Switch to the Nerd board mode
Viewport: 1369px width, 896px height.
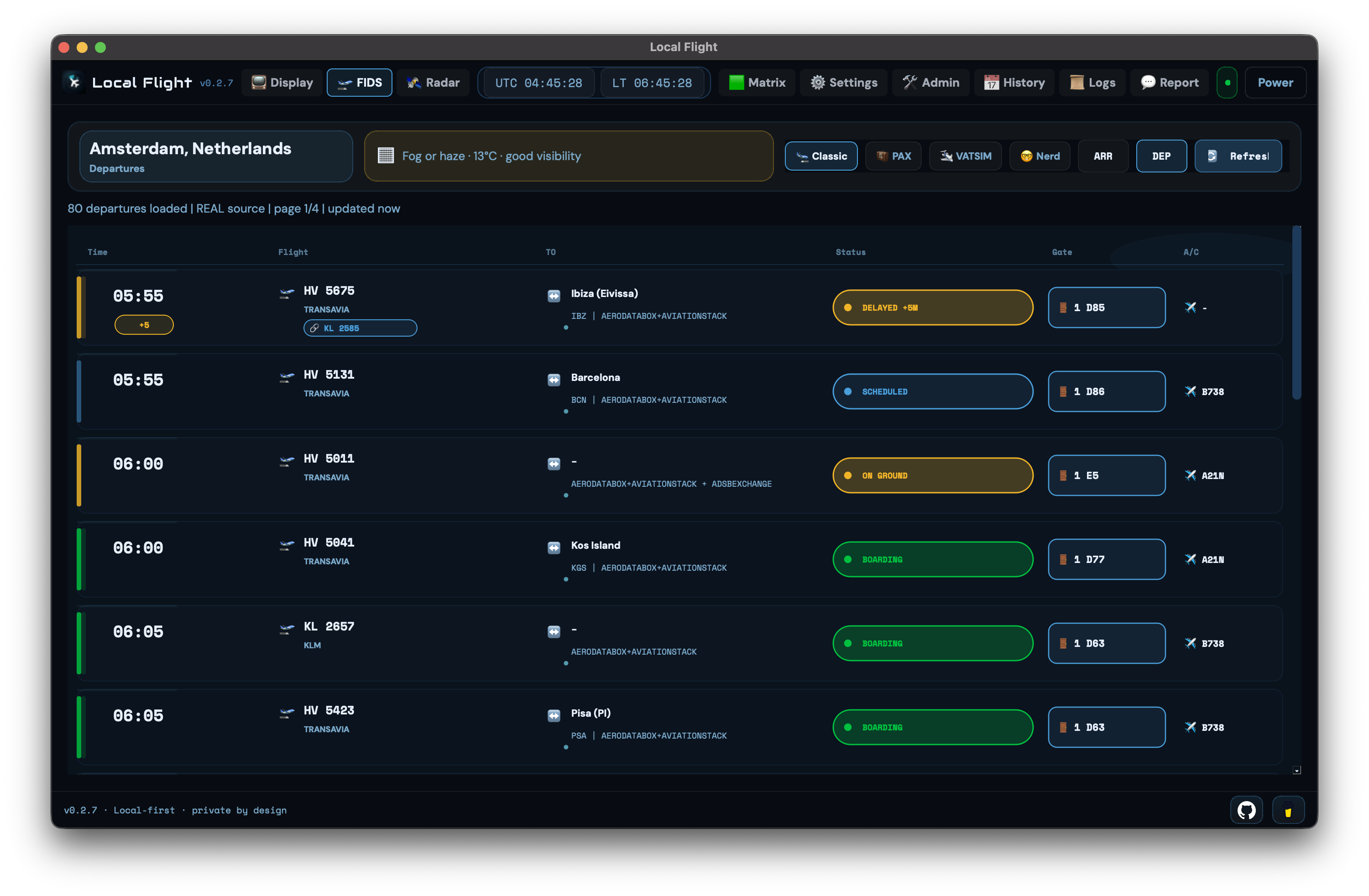coord(1040,156)
